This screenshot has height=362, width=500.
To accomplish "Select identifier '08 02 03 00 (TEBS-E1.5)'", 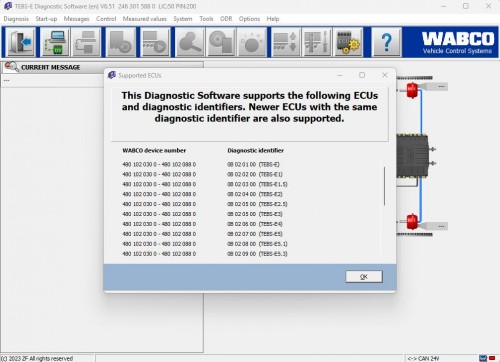I will click(x=257, y=184).
